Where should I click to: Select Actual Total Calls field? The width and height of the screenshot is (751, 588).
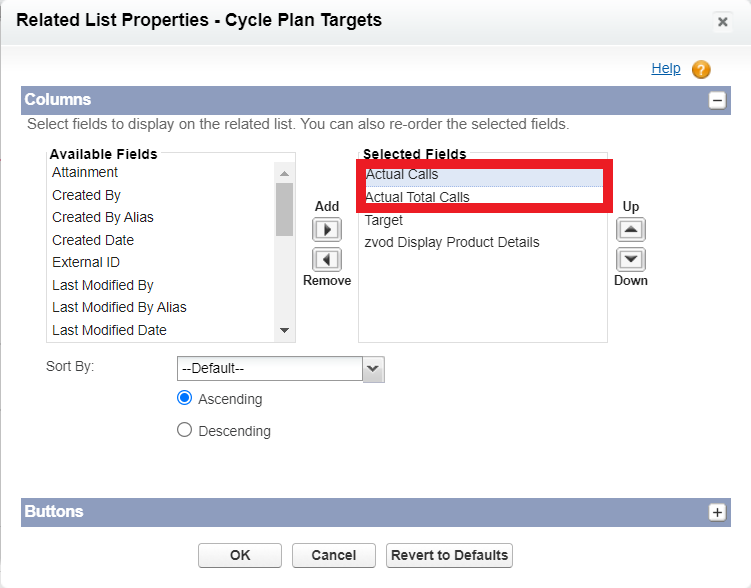point(417,197)
